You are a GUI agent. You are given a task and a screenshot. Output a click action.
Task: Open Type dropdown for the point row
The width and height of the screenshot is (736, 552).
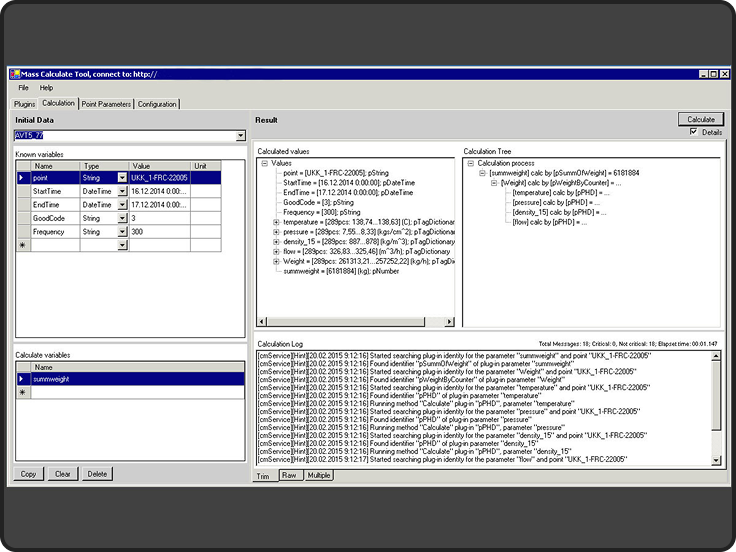coord(122,177)
